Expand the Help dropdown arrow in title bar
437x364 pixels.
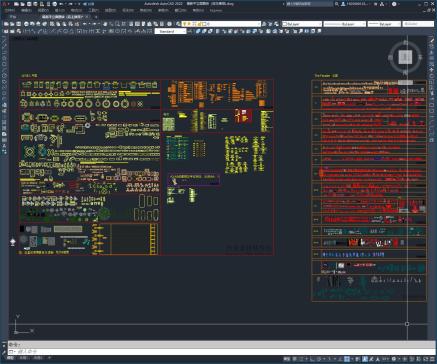(399, 4)
